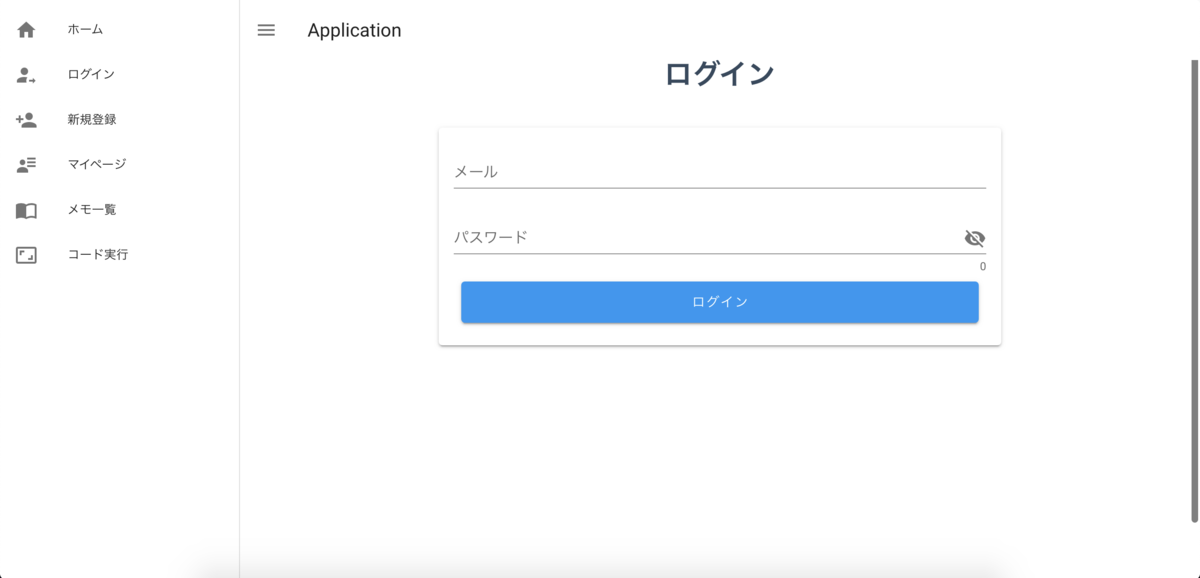The height and width of the screenshot is (578, 1200).
Task: Click the ログイン page heading
Action: click(x=719, y=74)
